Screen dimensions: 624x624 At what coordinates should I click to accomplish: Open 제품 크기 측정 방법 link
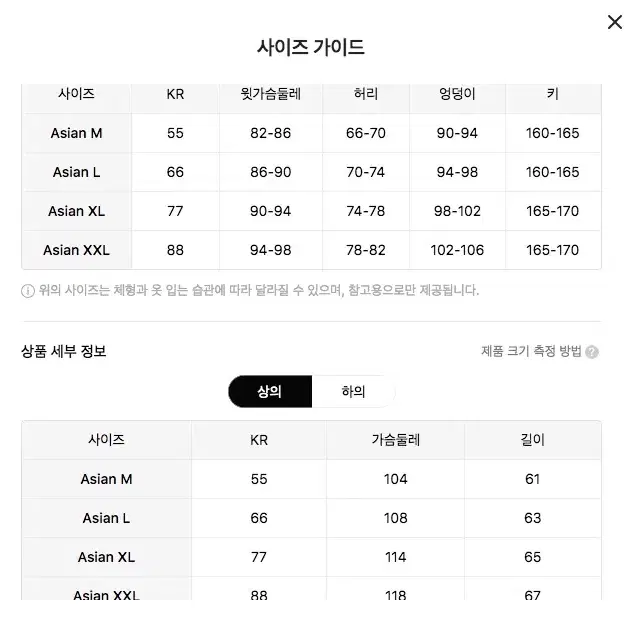pyautogui.click(x=531, y=351)
